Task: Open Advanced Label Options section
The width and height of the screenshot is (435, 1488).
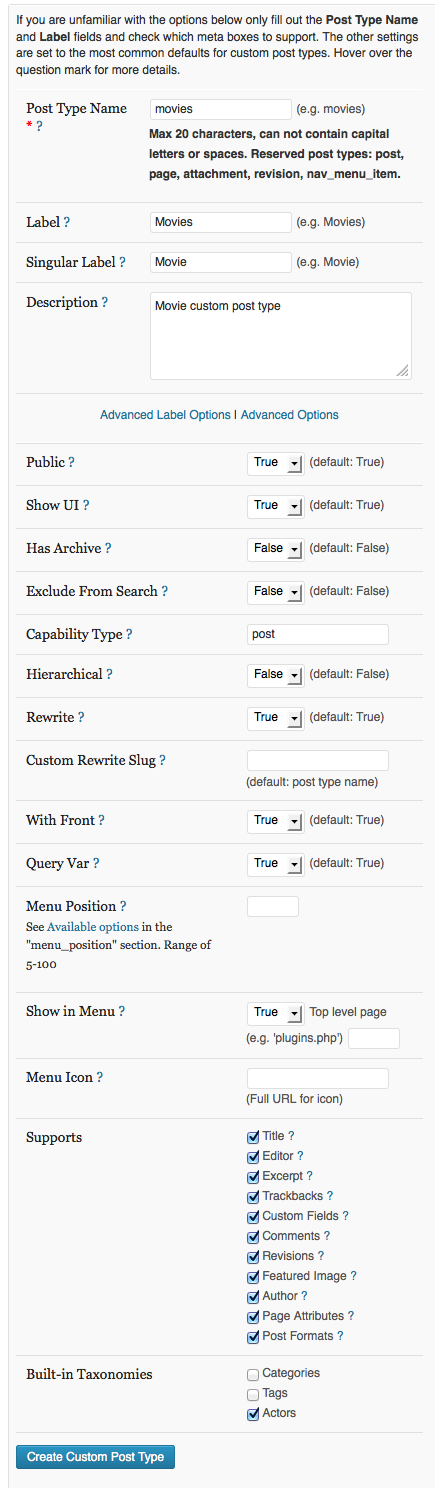Action: coord(165,415)
